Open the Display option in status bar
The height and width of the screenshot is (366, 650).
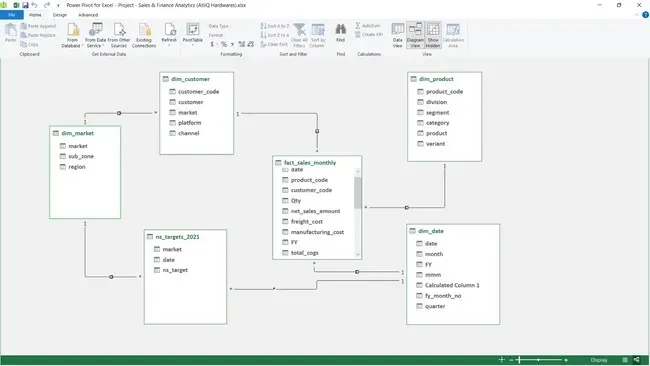[x=599, y=360]
